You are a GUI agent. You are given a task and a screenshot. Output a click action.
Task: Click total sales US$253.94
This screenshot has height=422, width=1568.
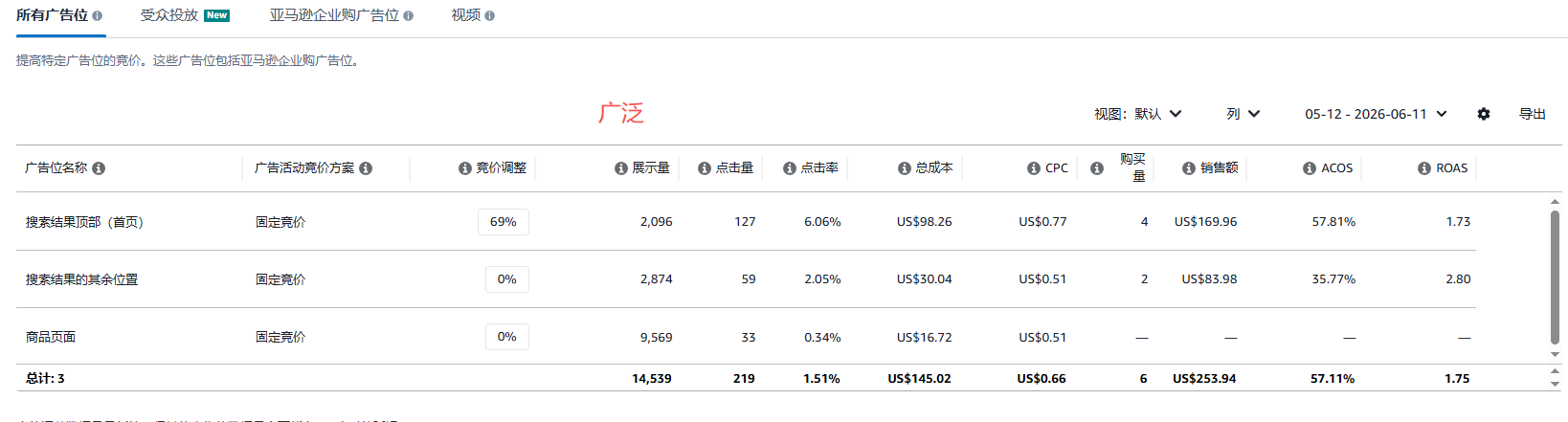coord(1204,378)
